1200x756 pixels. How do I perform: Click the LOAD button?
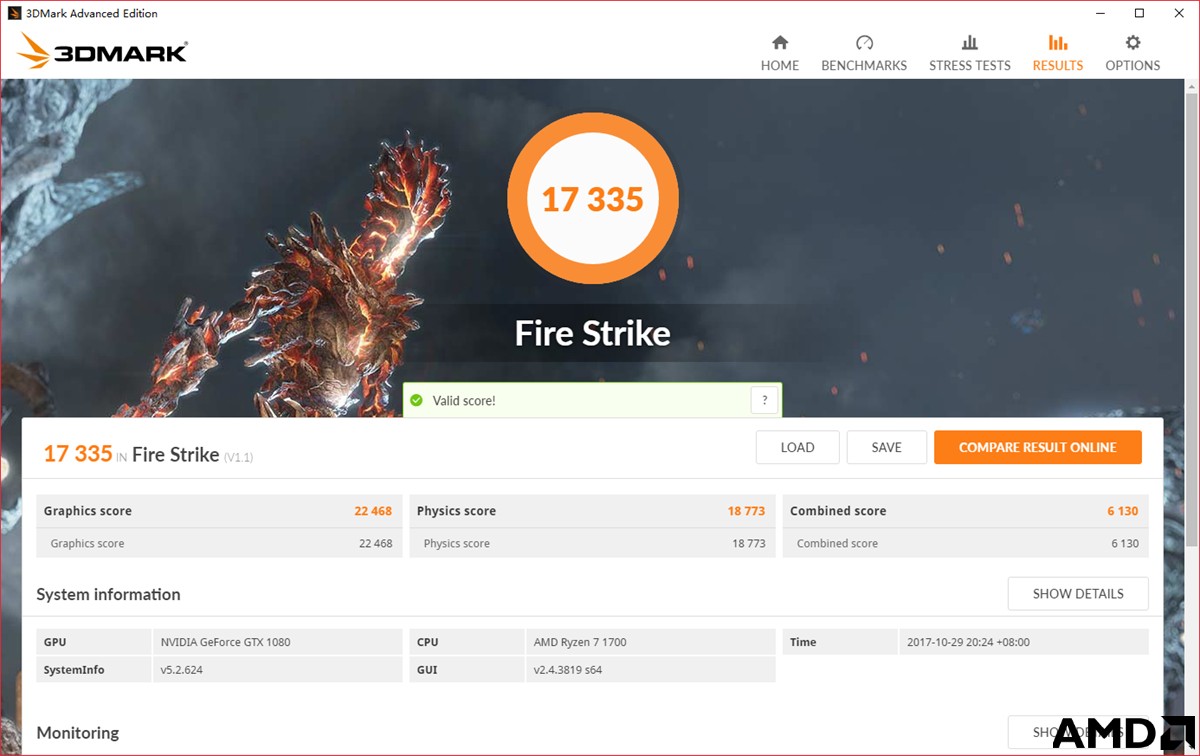click(x=797, y=447)
